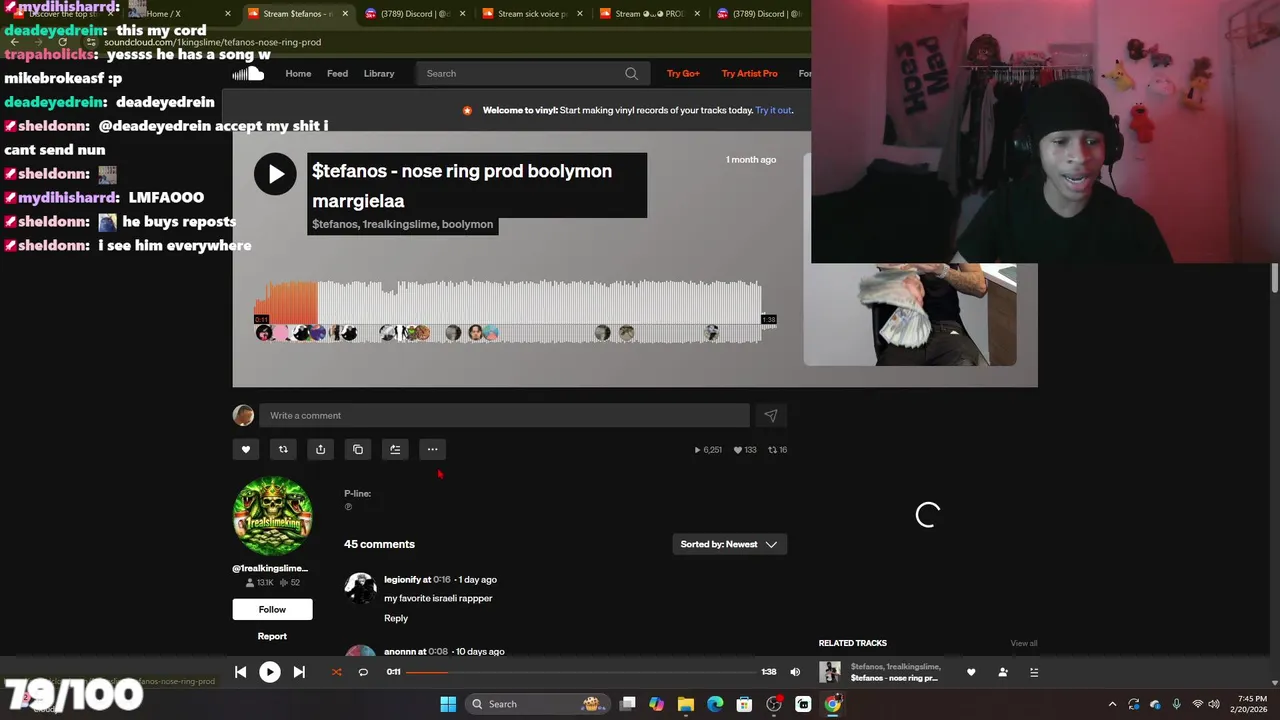Click the page vertical scrollbar
This screenshot has width=1280, height=720.
click(1275, 279)
